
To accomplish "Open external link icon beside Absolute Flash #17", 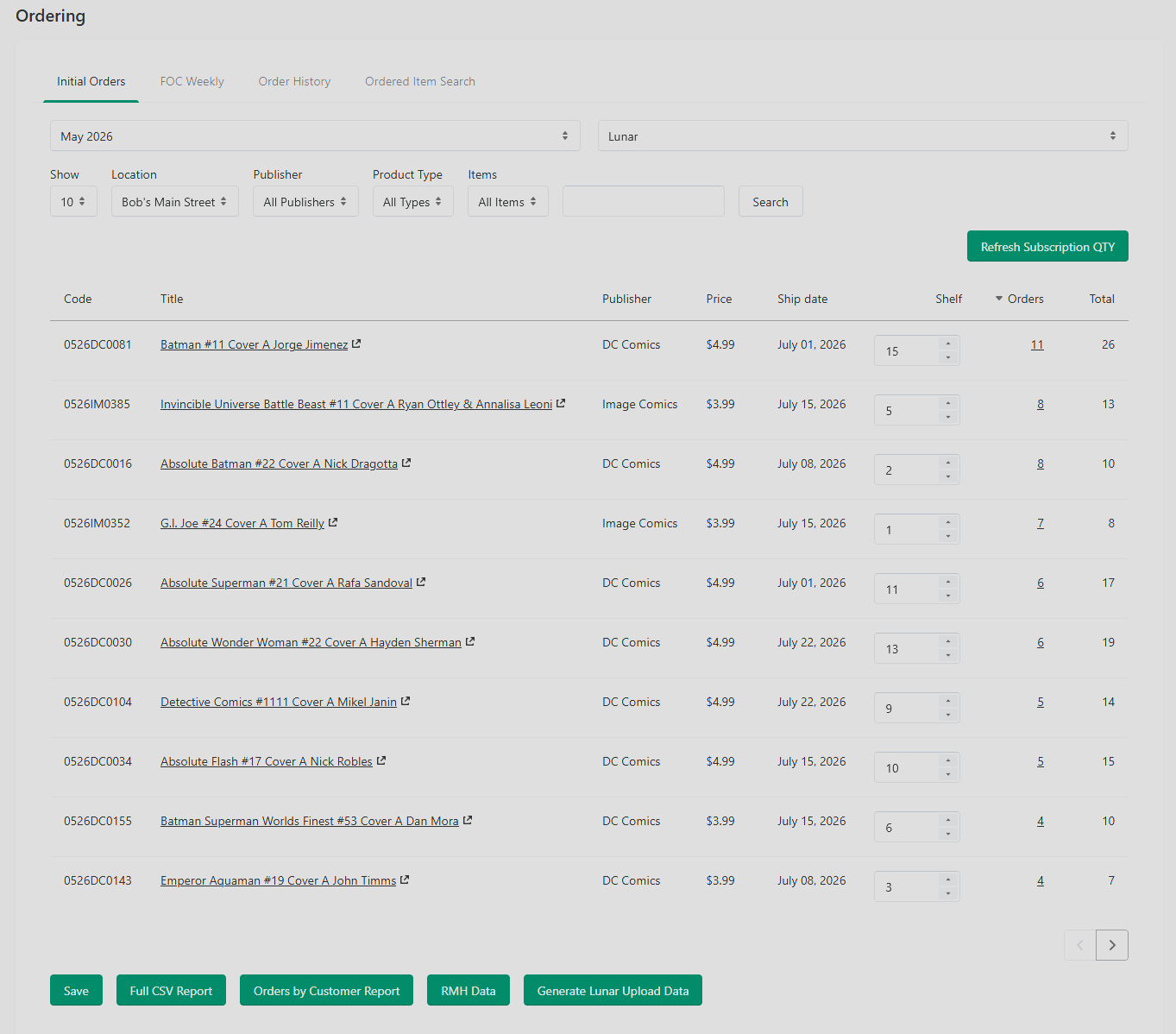I will (381, 760).
